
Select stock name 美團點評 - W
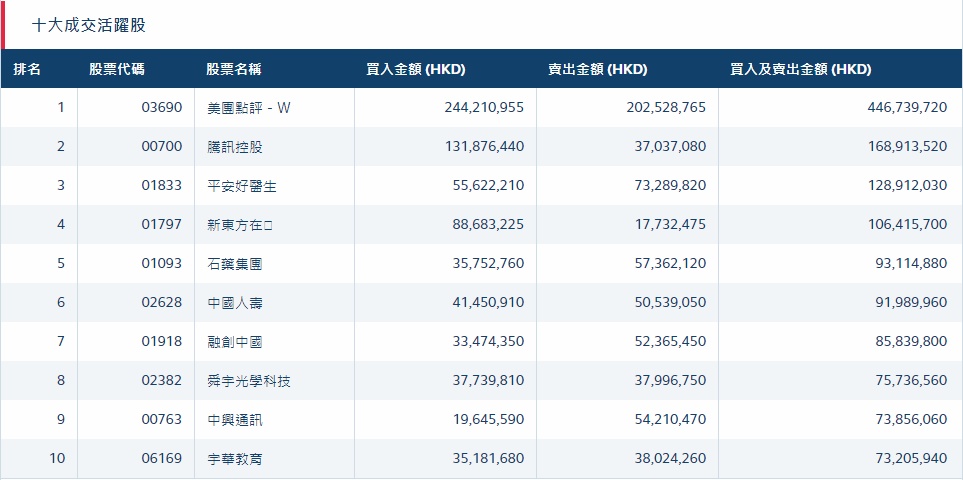[x=249, y=108]
